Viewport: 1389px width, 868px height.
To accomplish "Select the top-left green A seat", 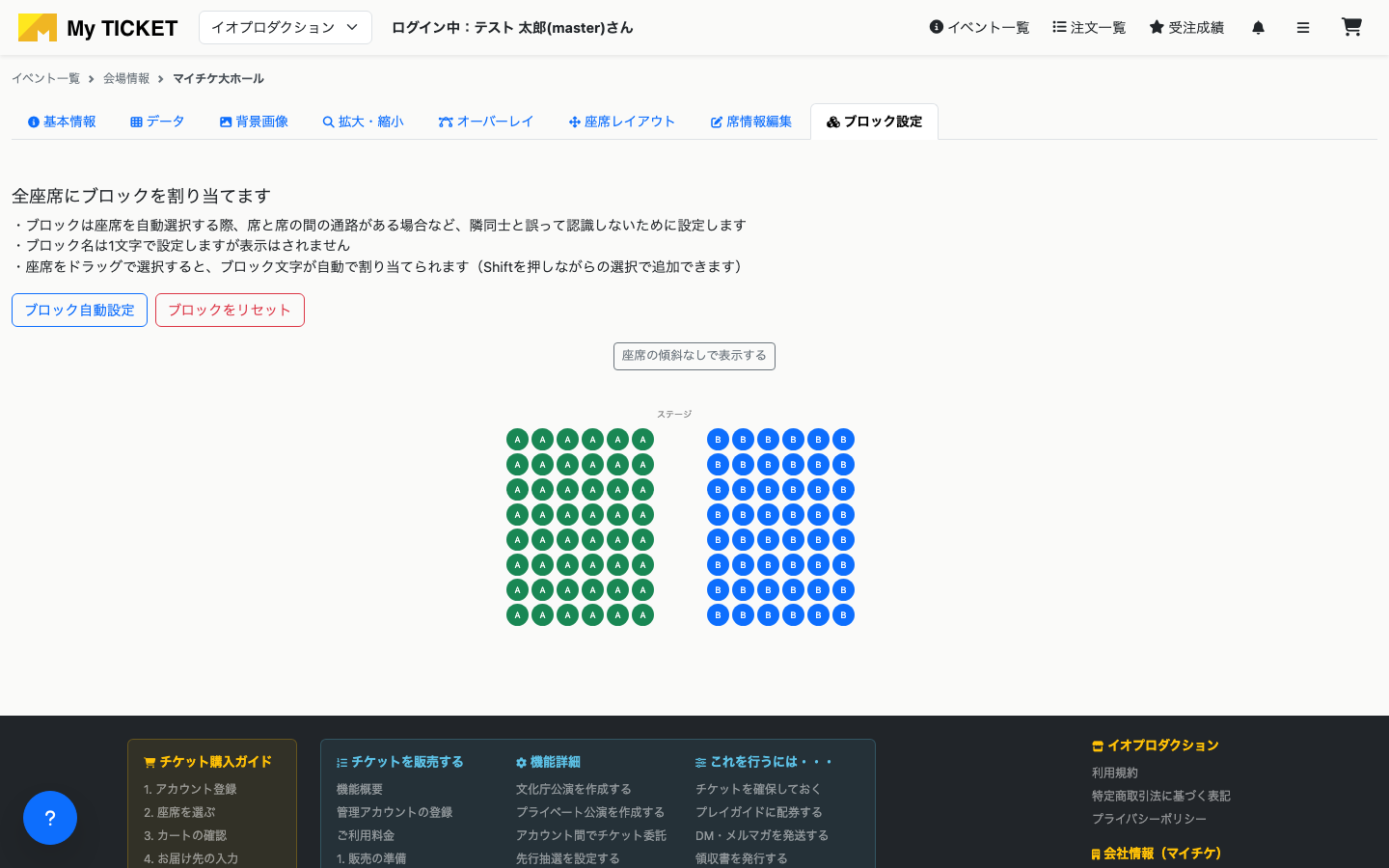I will tap(518, 440).
